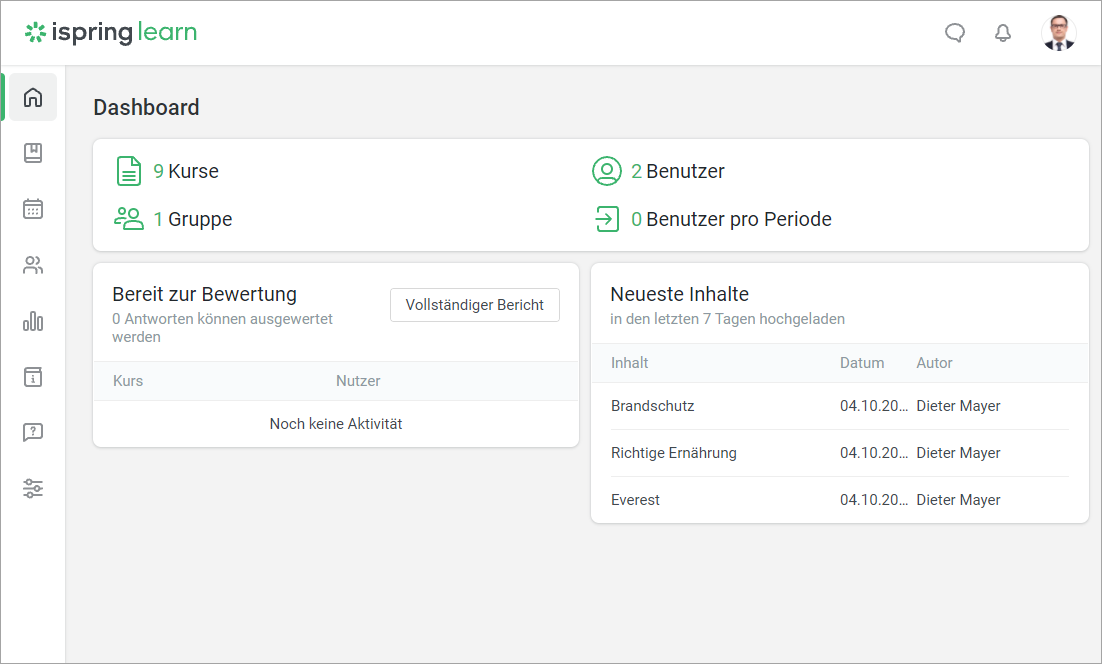Open the 0 Benutzer pro Periode statistic

coord(730,219)
